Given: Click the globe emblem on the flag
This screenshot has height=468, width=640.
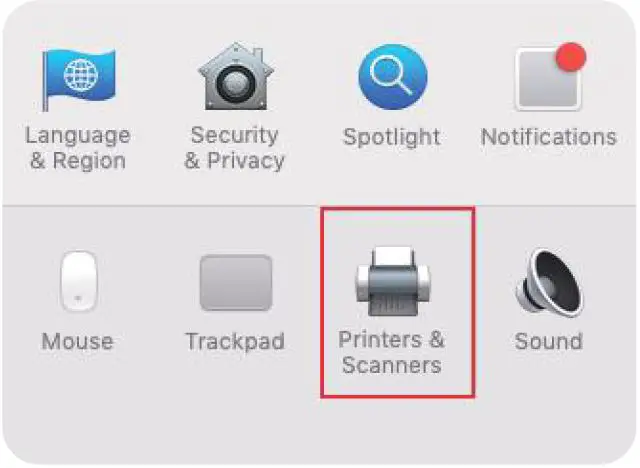Looking at the screenshot, I should (x=81, y=75).
